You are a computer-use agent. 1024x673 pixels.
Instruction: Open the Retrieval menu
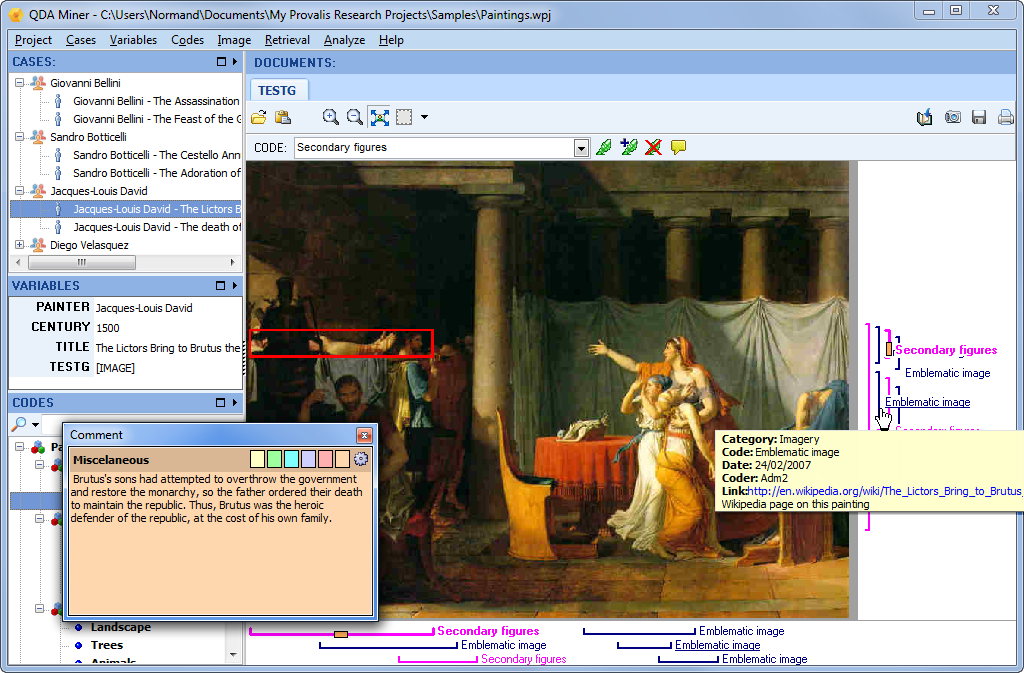coord(287,40)
